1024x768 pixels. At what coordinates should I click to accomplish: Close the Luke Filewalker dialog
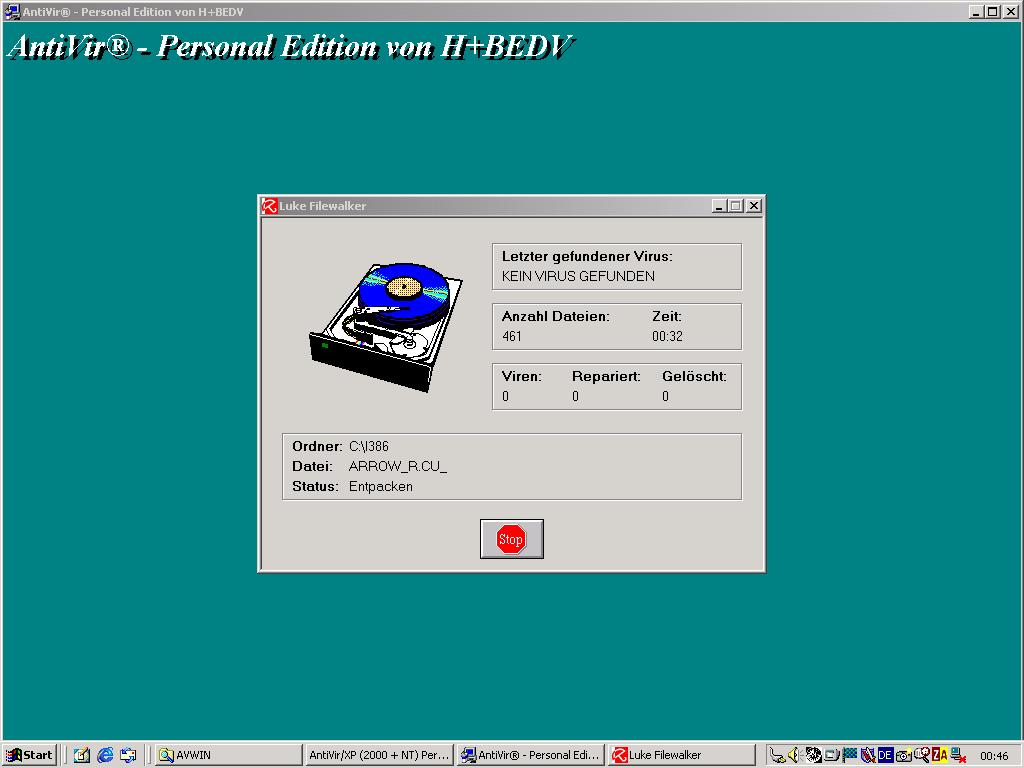(x=754, y=206)
